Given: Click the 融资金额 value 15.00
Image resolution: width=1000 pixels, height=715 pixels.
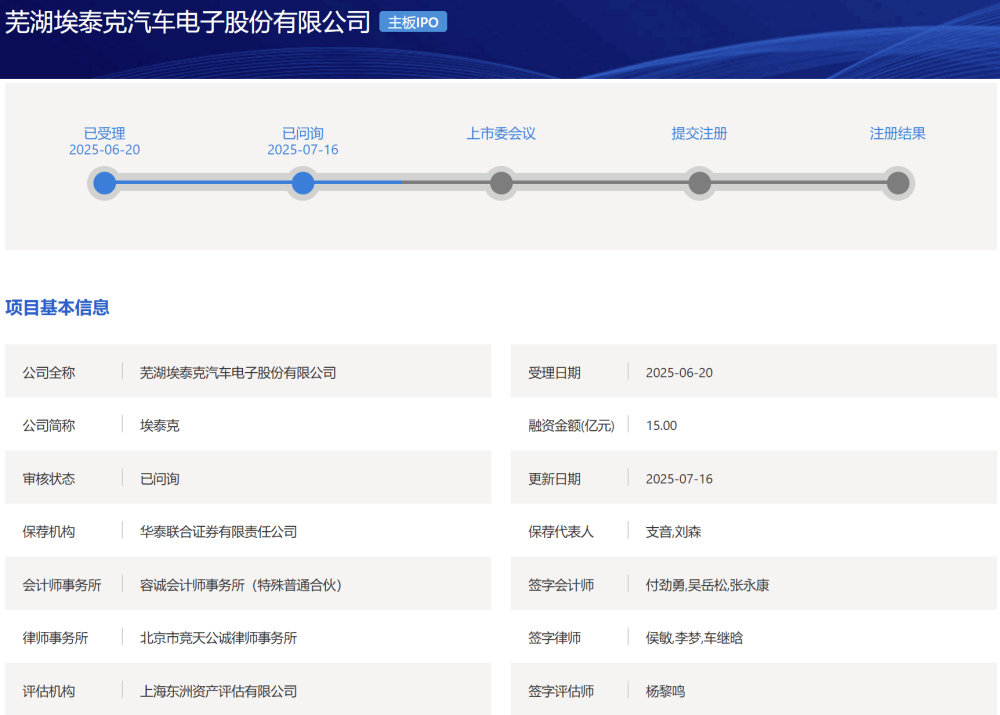Looking at the screenshot, I should 661,426.
